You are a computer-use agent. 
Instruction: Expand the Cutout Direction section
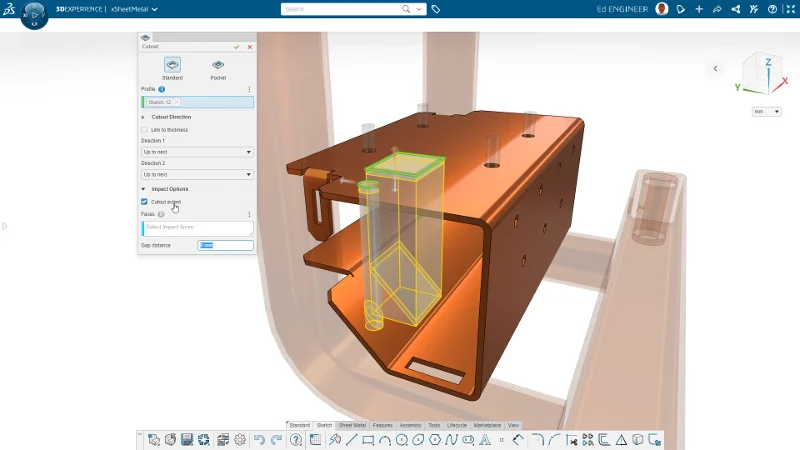click(x=143, y=117)
